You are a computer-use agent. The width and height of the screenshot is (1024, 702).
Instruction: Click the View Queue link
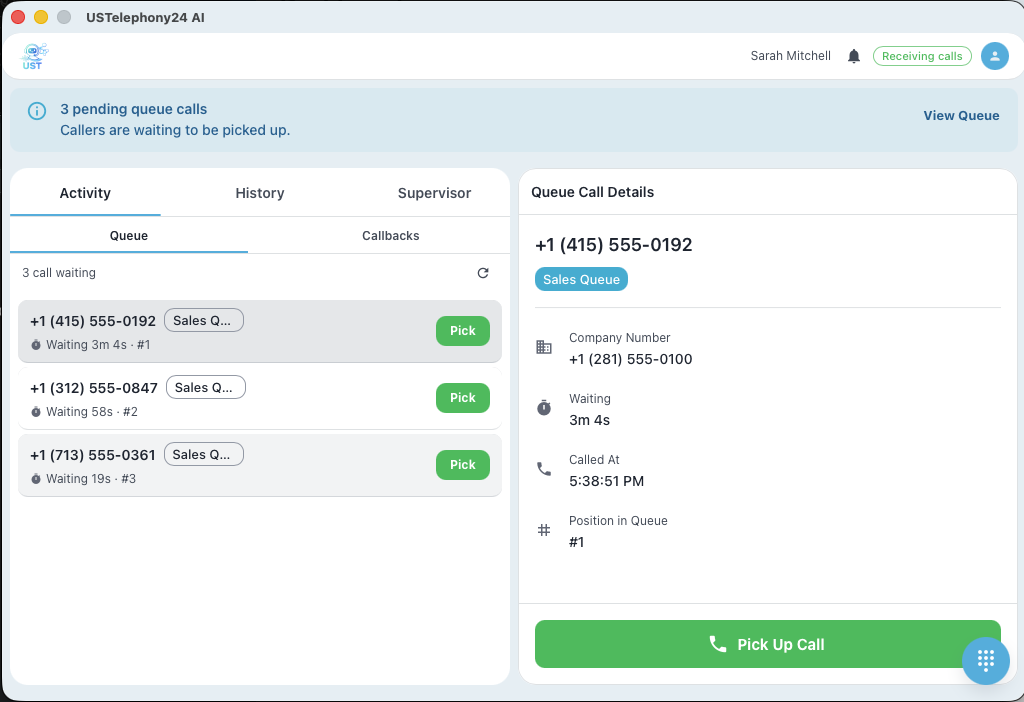point(961,115)
